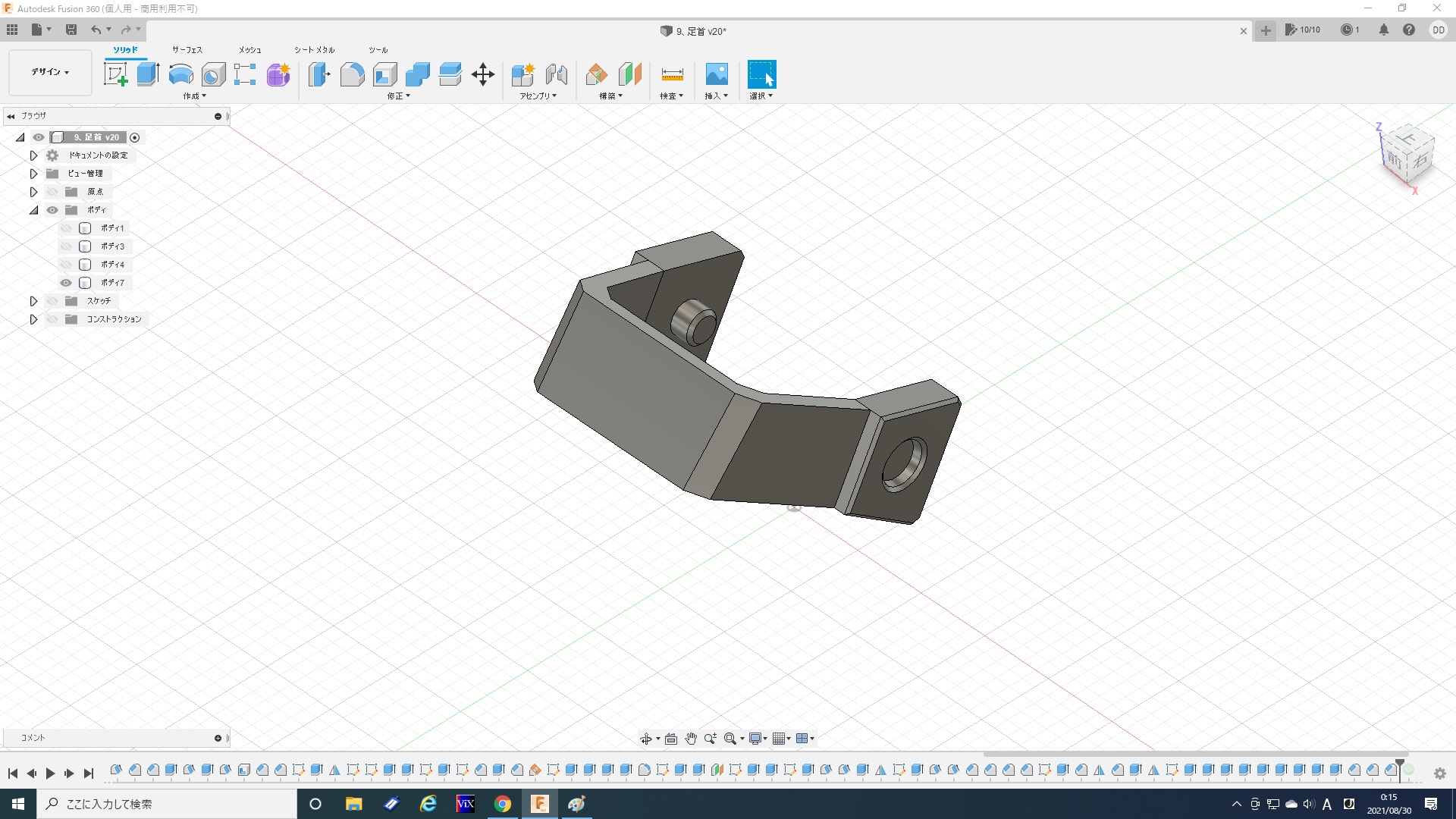Collapse the ボディ folder tree

click(33, 210)
